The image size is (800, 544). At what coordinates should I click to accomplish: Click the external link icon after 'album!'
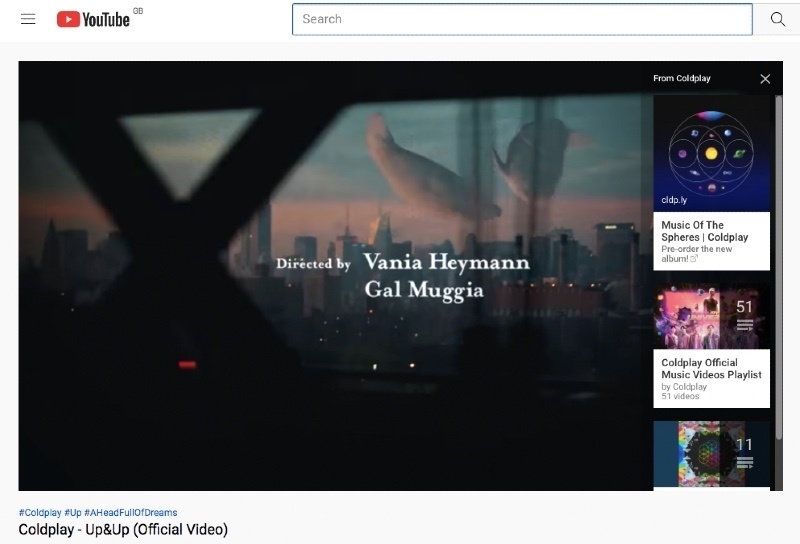pos(694,259)
